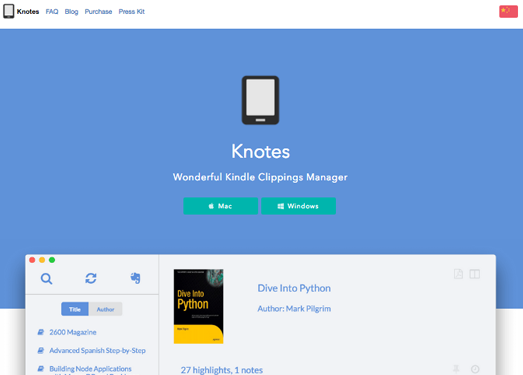Screen dimensions: 523x375
Task: Click the yellow minimize window dot
Action: [42, 260]
